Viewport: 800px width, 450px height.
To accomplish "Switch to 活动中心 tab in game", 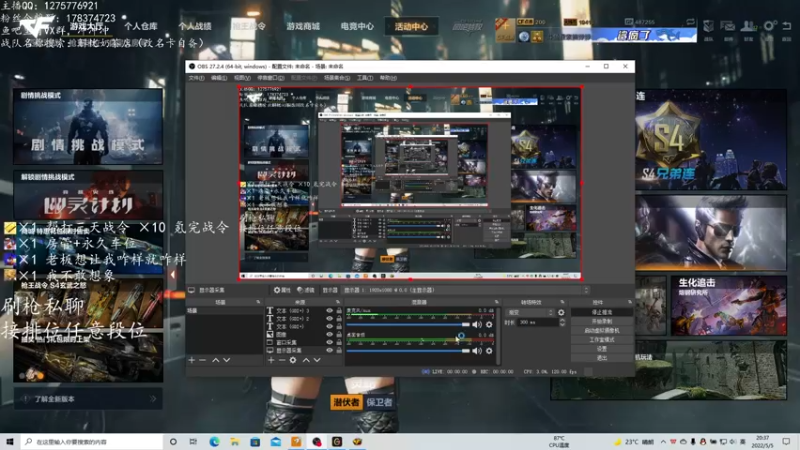I will click(x=411, y=27).
